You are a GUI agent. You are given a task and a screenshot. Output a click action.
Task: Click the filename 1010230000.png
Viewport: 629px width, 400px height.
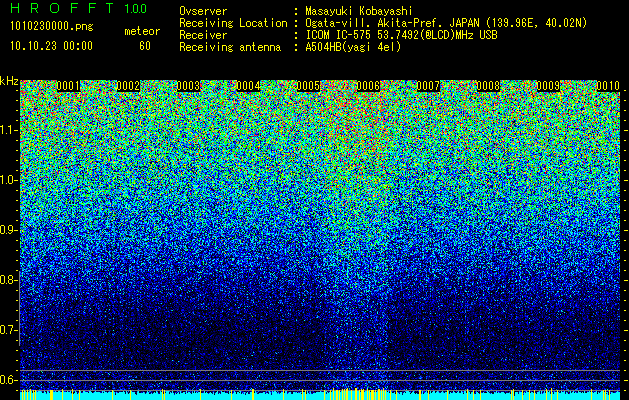pos(52,26)
